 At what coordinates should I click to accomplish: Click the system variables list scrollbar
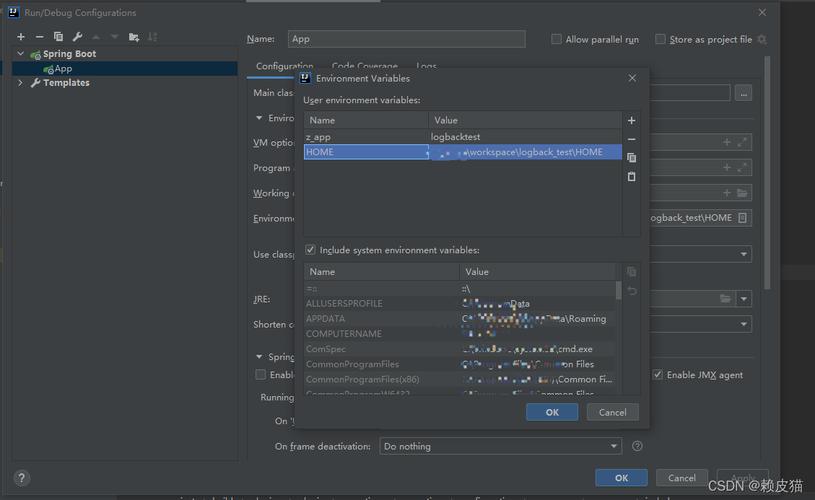point(619,291)
